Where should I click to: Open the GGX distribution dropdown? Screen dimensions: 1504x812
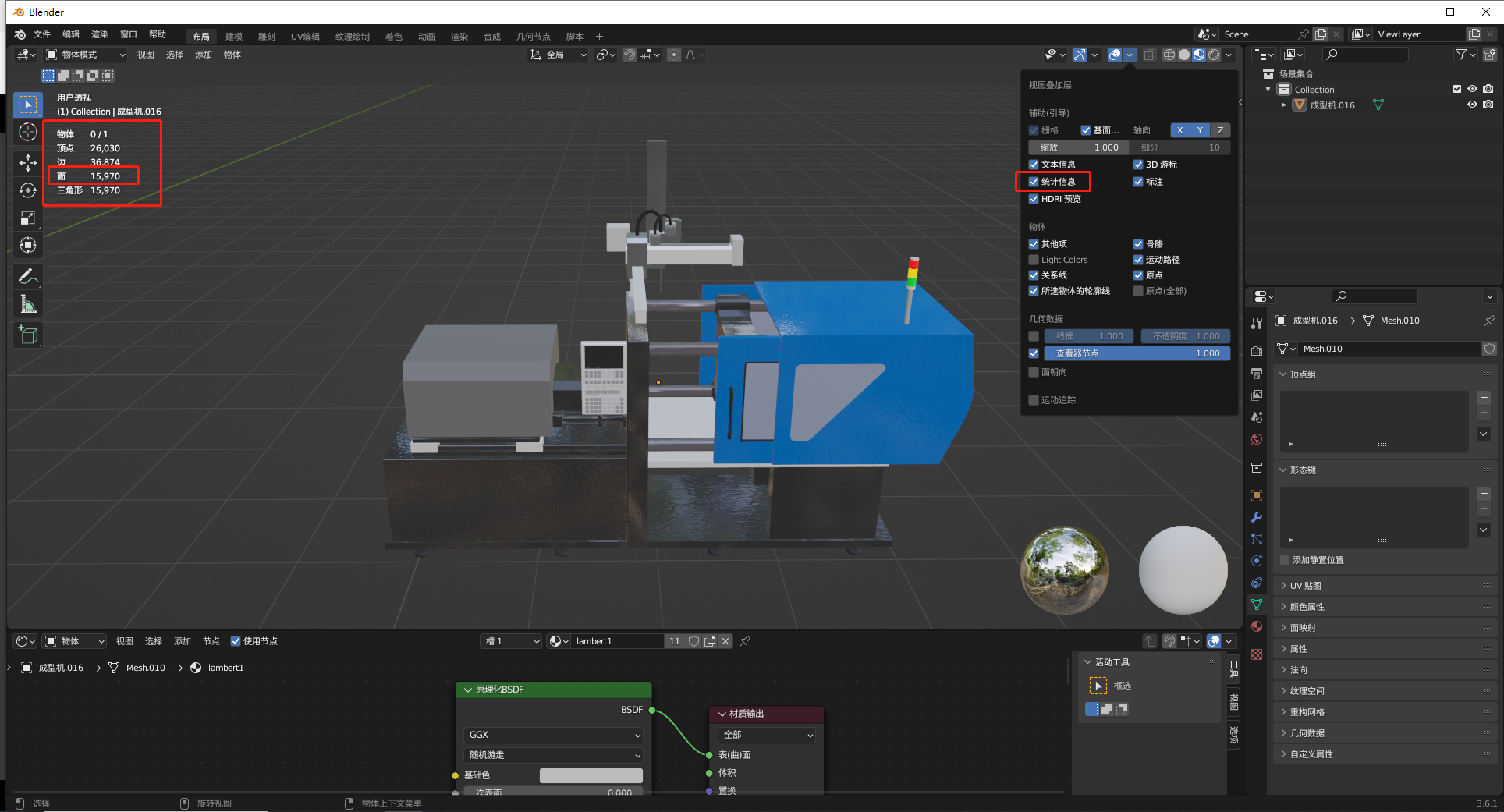click(x=554, y=735)
